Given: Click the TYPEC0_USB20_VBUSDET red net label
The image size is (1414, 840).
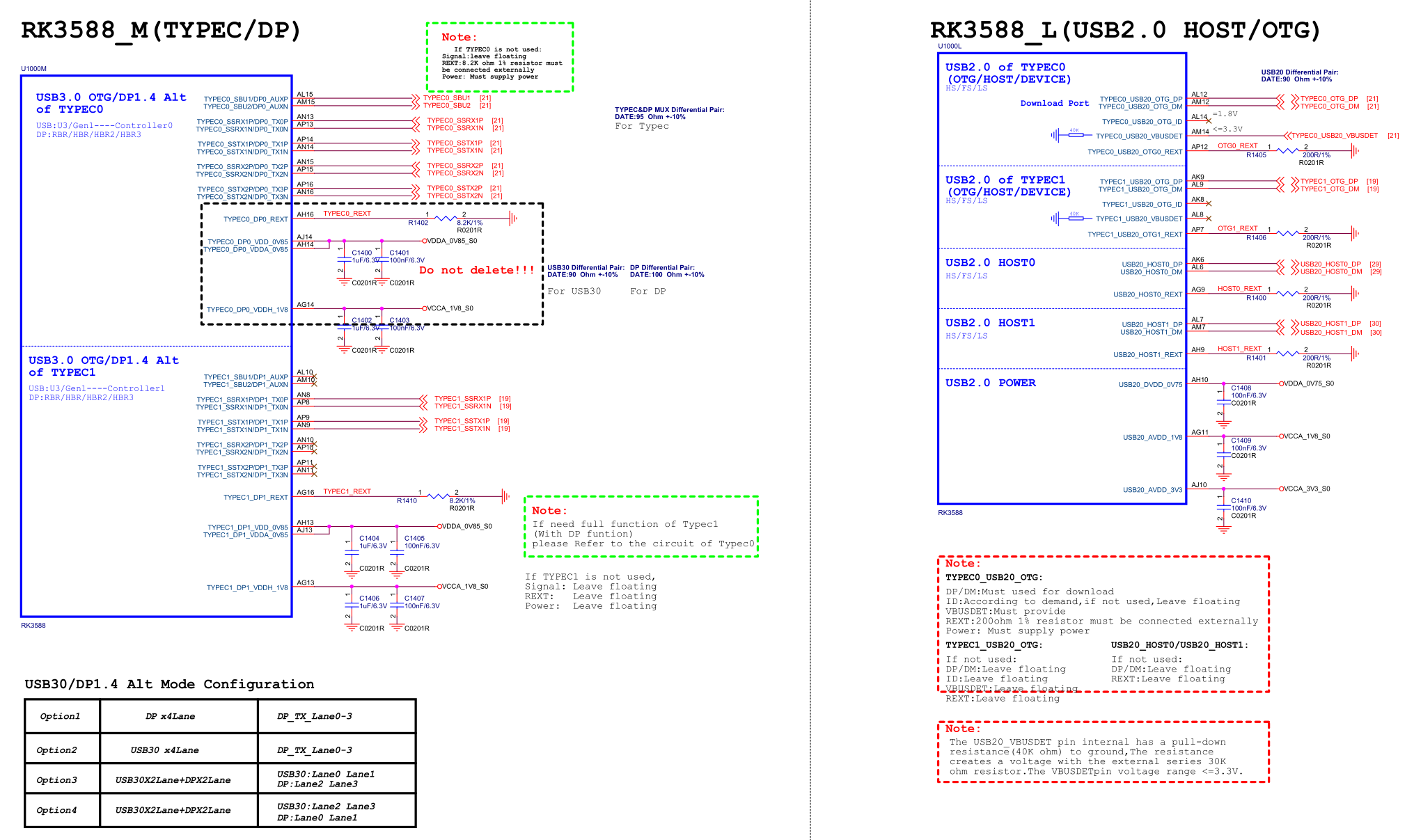Looking at the screenshot, I should [x=1334, y=136].
